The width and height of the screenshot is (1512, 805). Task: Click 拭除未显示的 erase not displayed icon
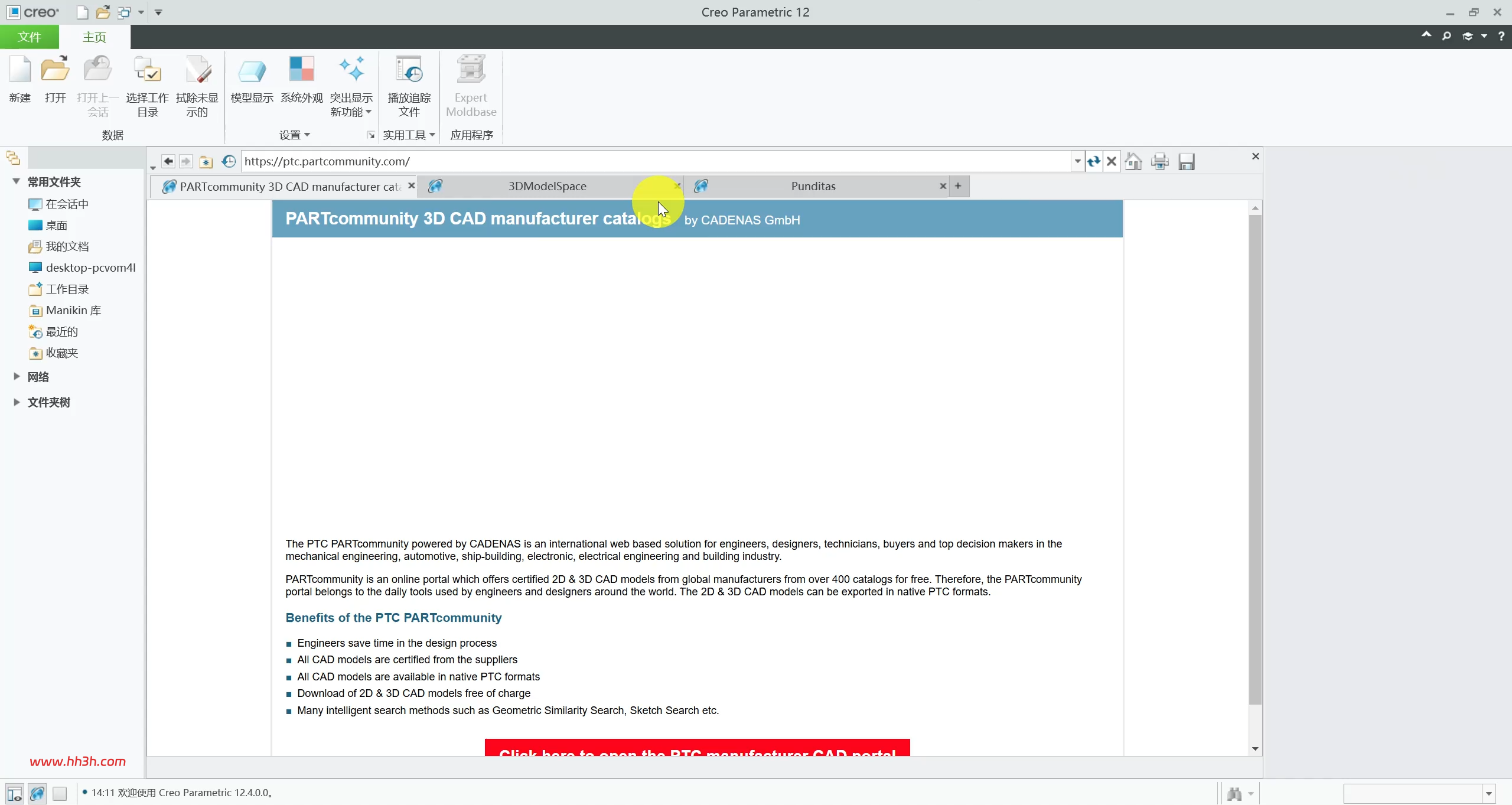click(x=197, y=70)
